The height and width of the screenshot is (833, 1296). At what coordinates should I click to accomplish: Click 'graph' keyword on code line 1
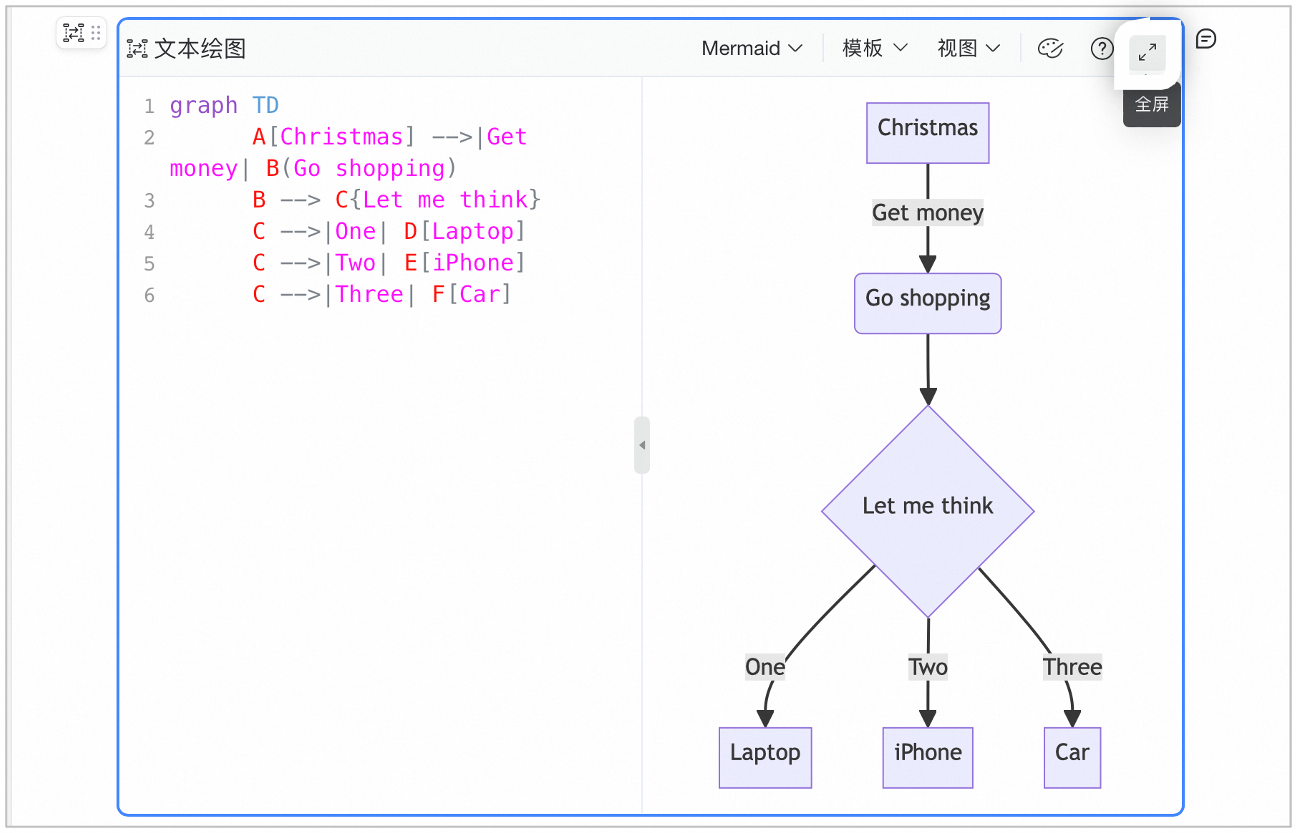[x=204, y=106]
